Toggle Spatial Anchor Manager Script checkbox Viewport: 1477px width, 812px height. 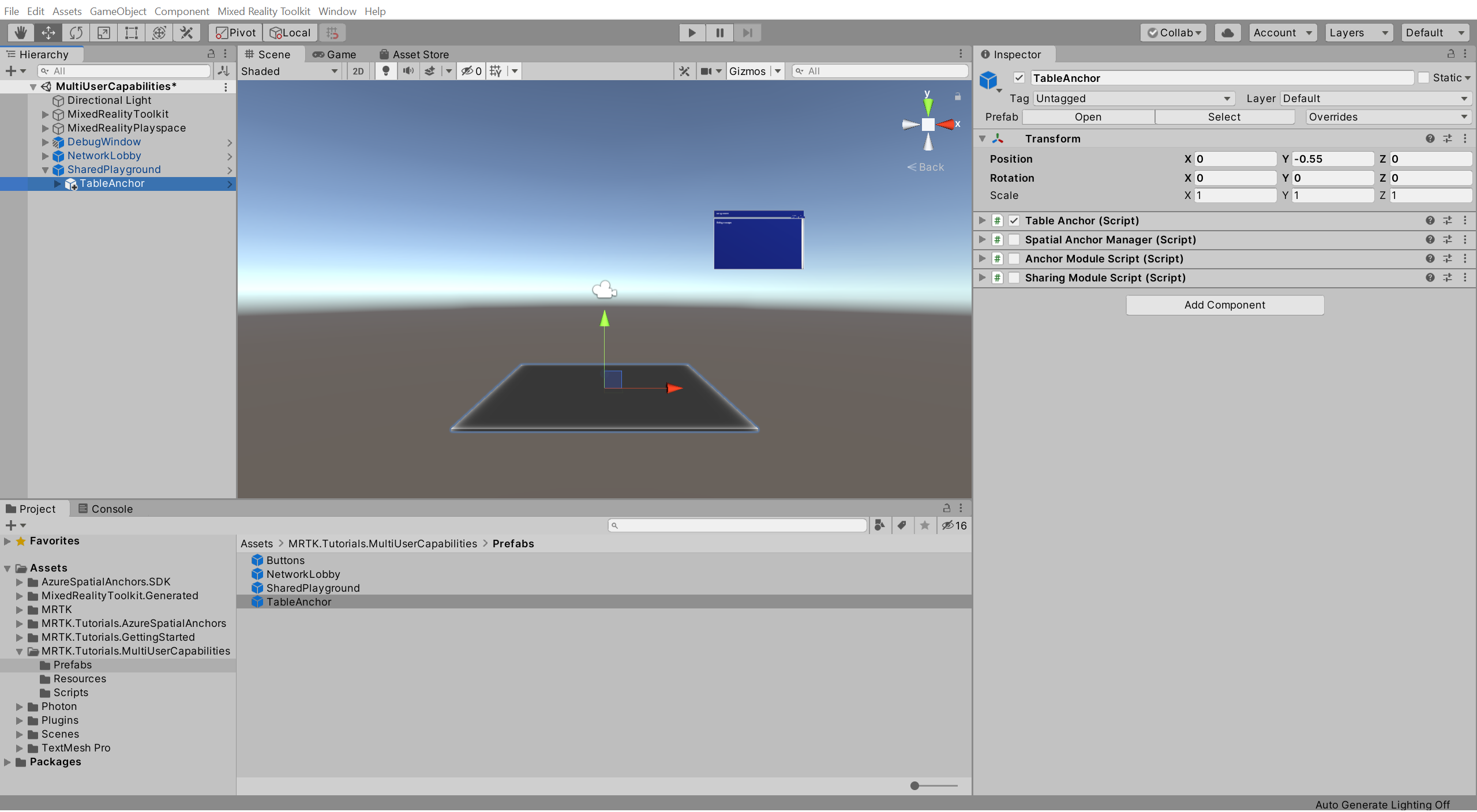(x=1013, y=239)
